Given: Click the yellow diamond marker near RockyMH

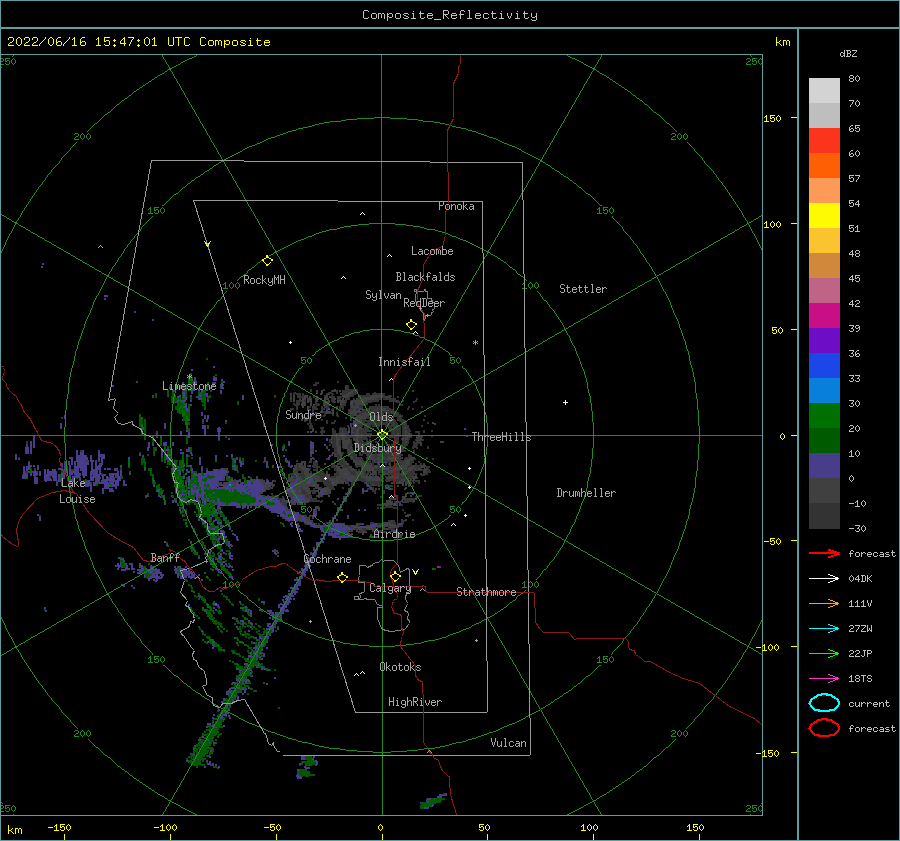Looking at the screenshot, I should pyautogui.click(x=267, y=261).
